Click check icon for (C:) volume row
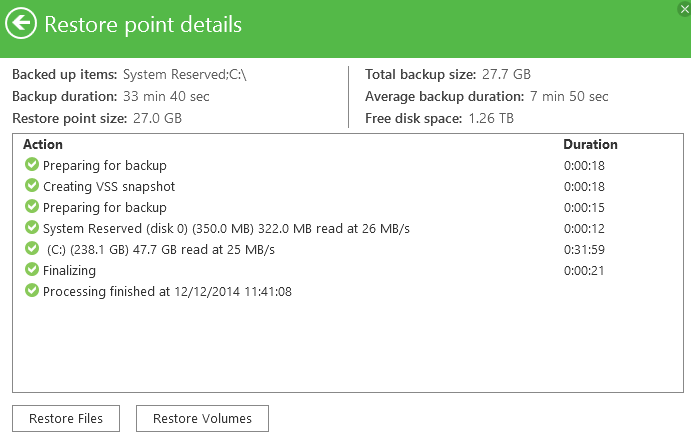The image size is (691, 448). coord(32,248)
